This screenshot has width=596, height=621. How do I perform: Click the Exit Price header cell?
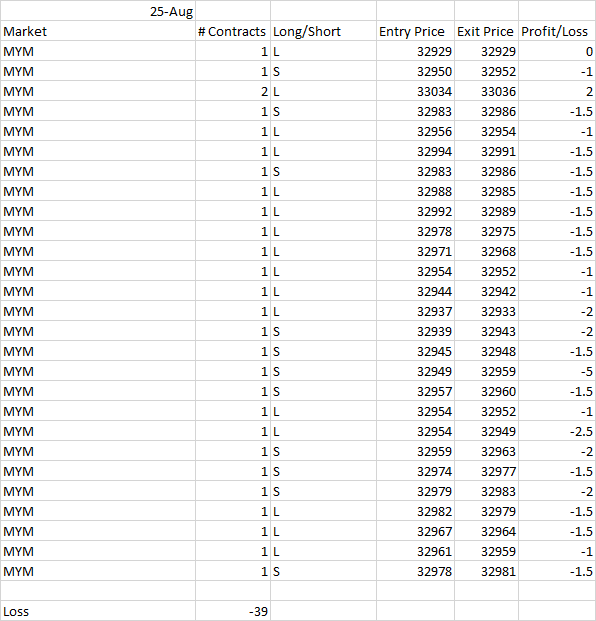click(486, 31)
